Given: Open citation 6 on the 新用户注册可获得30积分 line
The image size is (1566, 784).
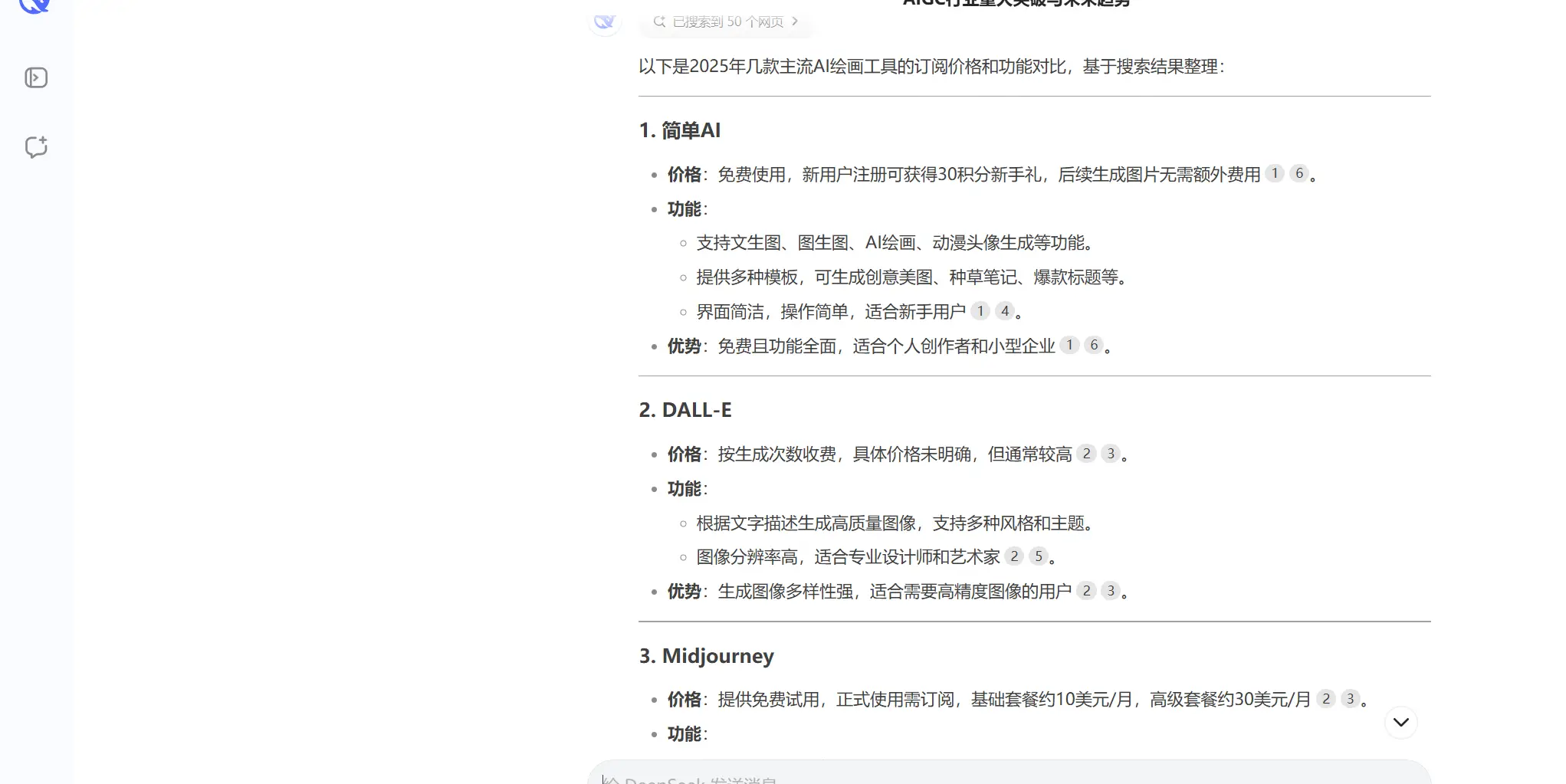Looking at the screenshot, I should tap(1299, 174).
